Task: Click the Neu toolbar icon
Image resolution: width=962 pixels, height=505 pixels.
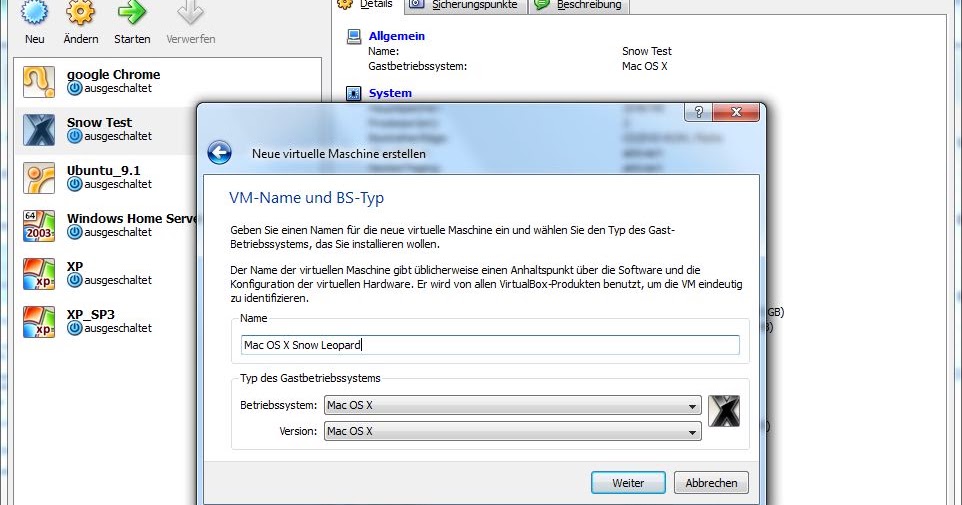Action: tap(34, 11)
